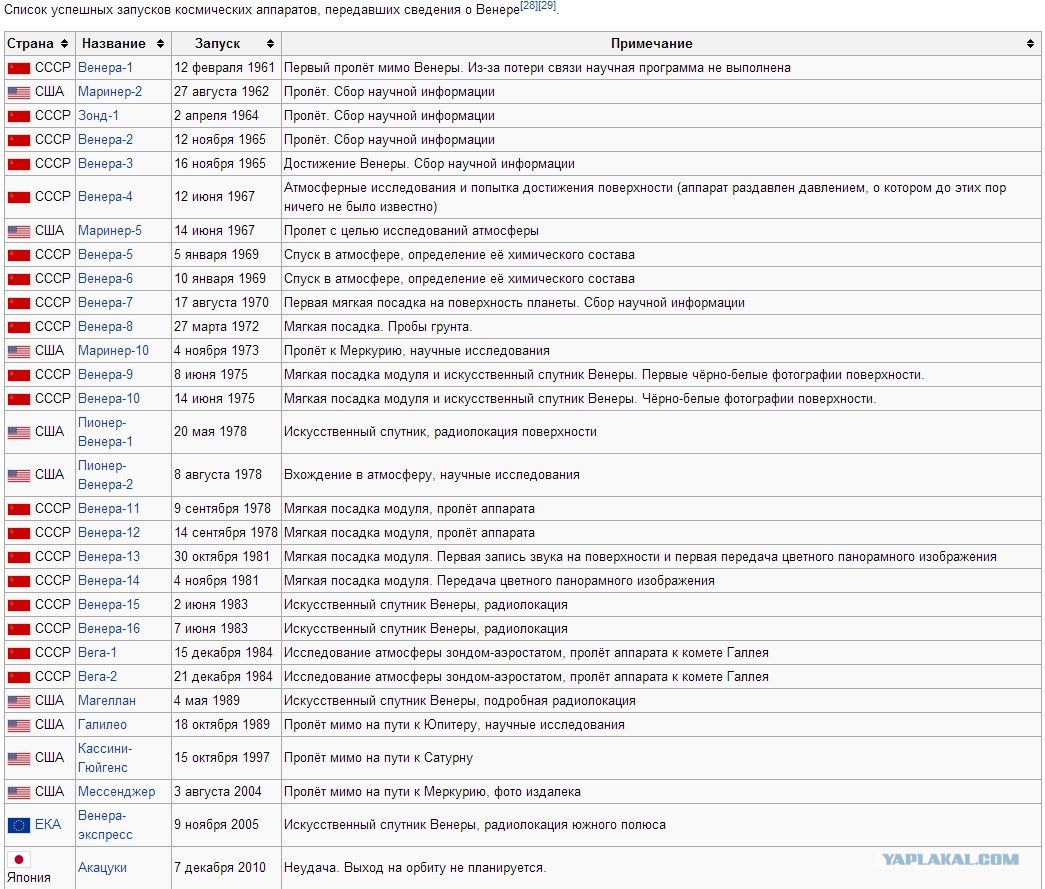This screenshot has width=1045, height=889.
Task: Click the Примечание column header
Action: click(661, 43)
